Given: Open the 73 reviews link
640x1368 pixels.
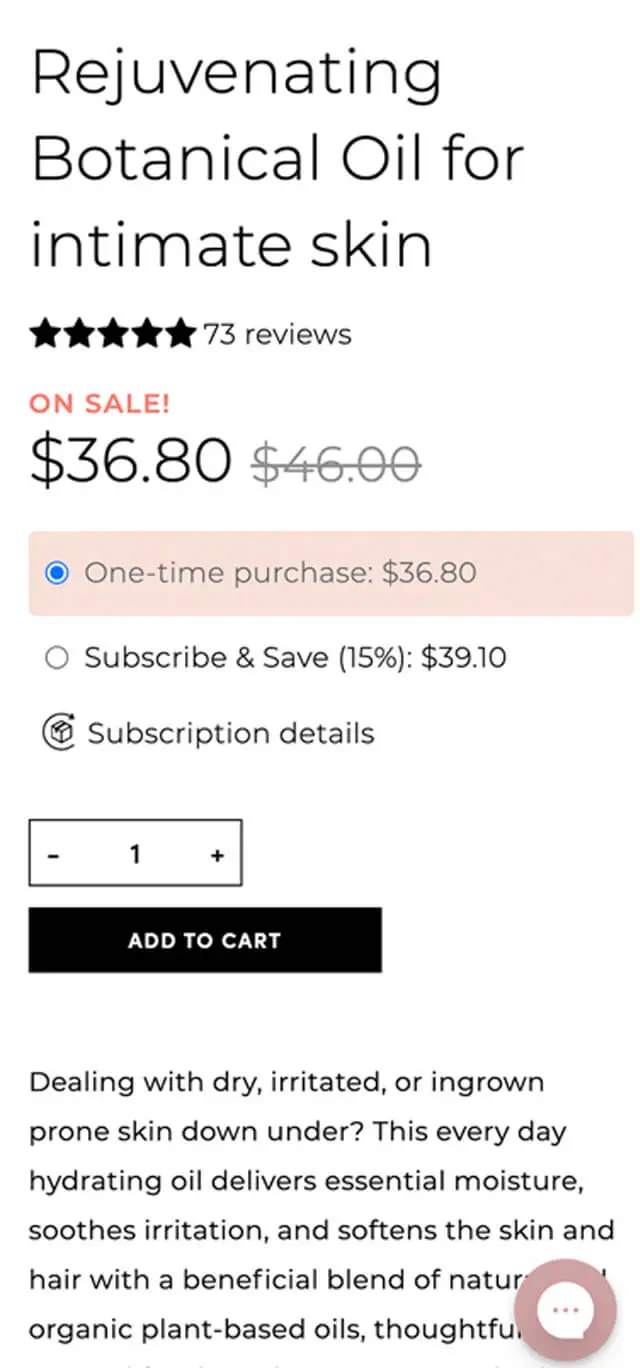Looking at the screenshot, I should (x=276, y=334).
